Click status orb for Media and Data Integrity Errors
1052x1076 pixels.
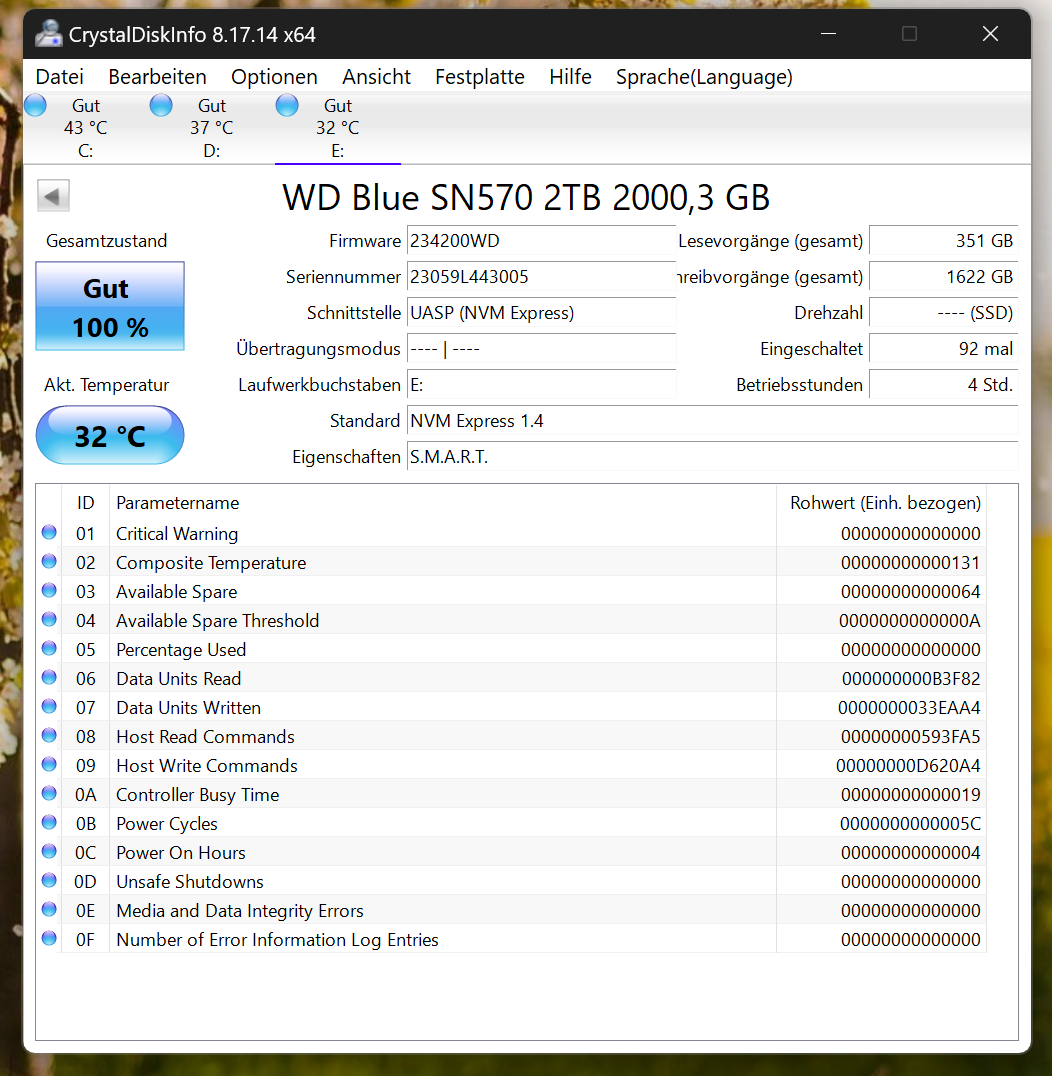(x=49, y=909)
